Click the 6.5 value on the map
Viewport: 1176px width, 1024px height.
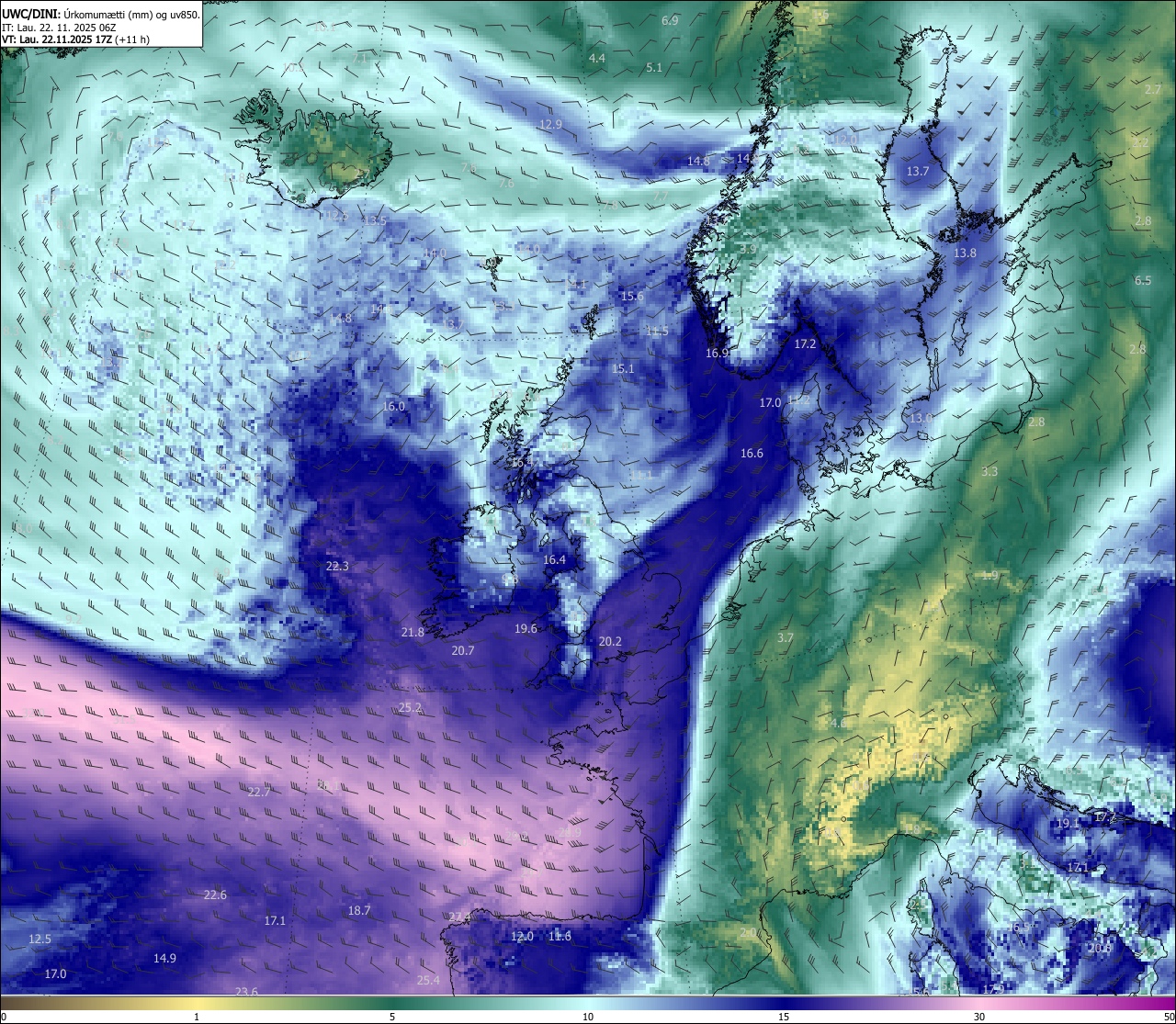coord(1143,280)
